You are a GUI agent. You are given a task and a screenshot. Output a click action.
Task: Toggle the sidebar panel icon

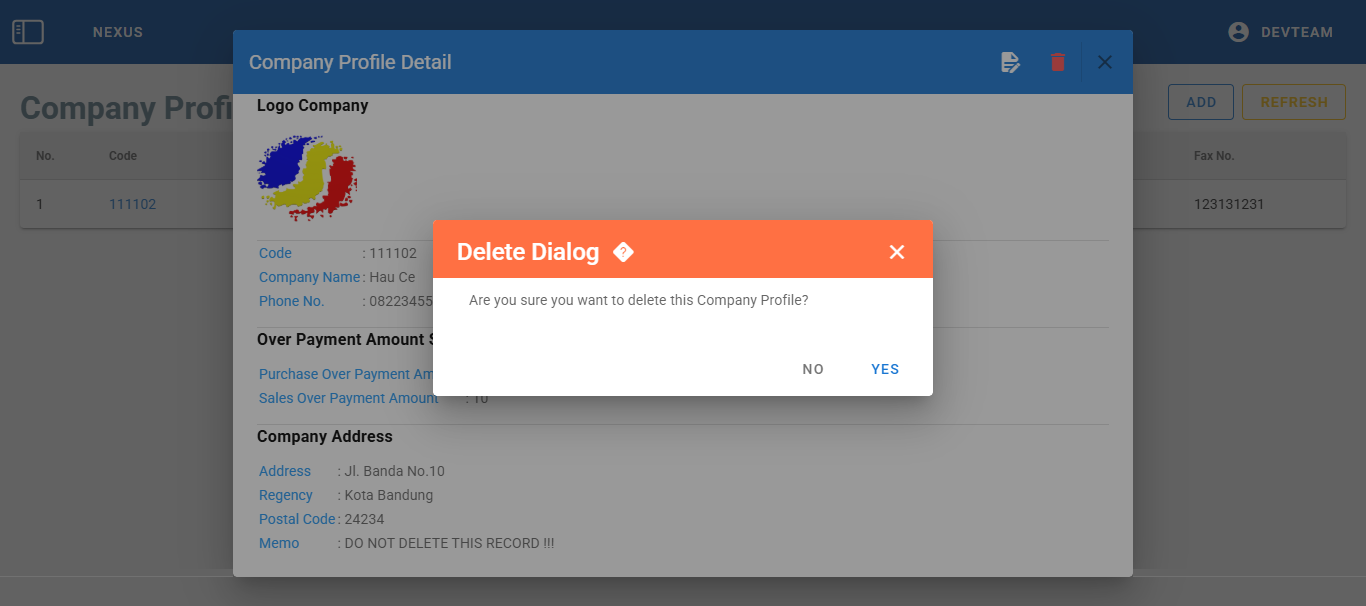(x=28, y=32)
